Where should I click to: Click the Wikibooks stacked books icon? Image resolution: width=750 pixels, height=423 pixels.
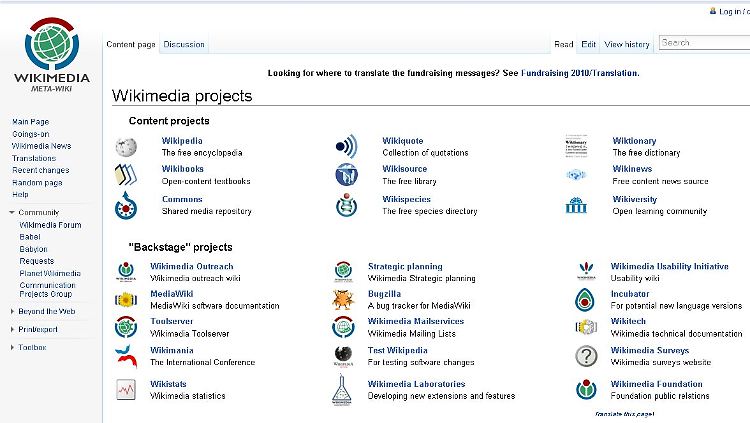tap(125, 175)
